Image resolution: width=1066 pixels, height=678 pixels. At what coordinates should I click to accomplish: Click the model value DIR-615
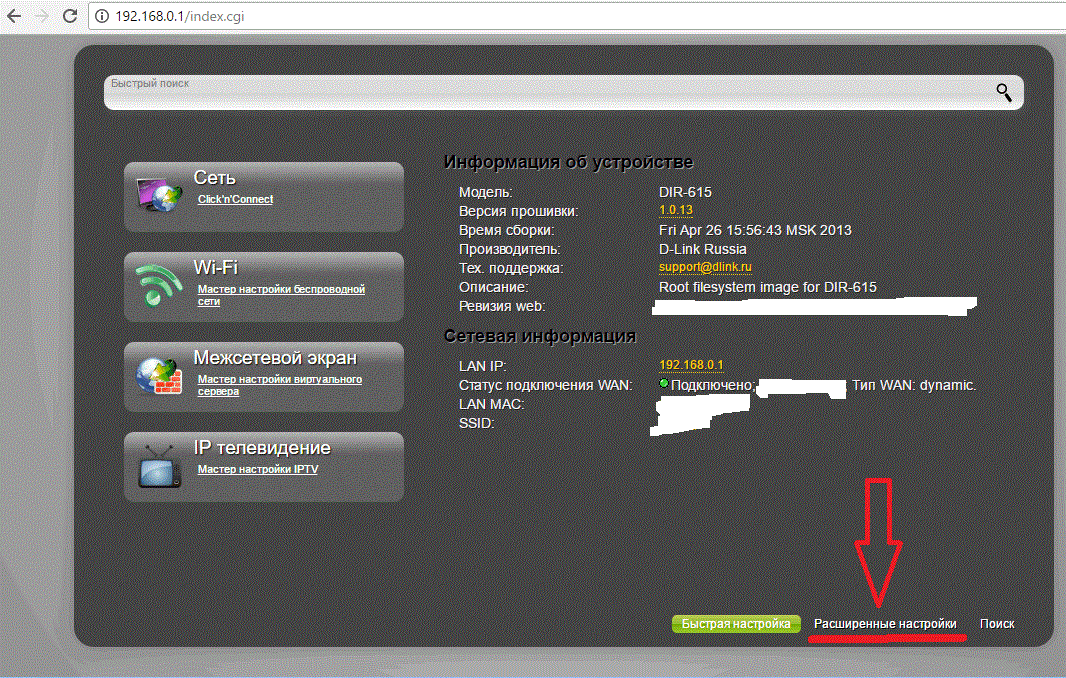pos(685,192)
